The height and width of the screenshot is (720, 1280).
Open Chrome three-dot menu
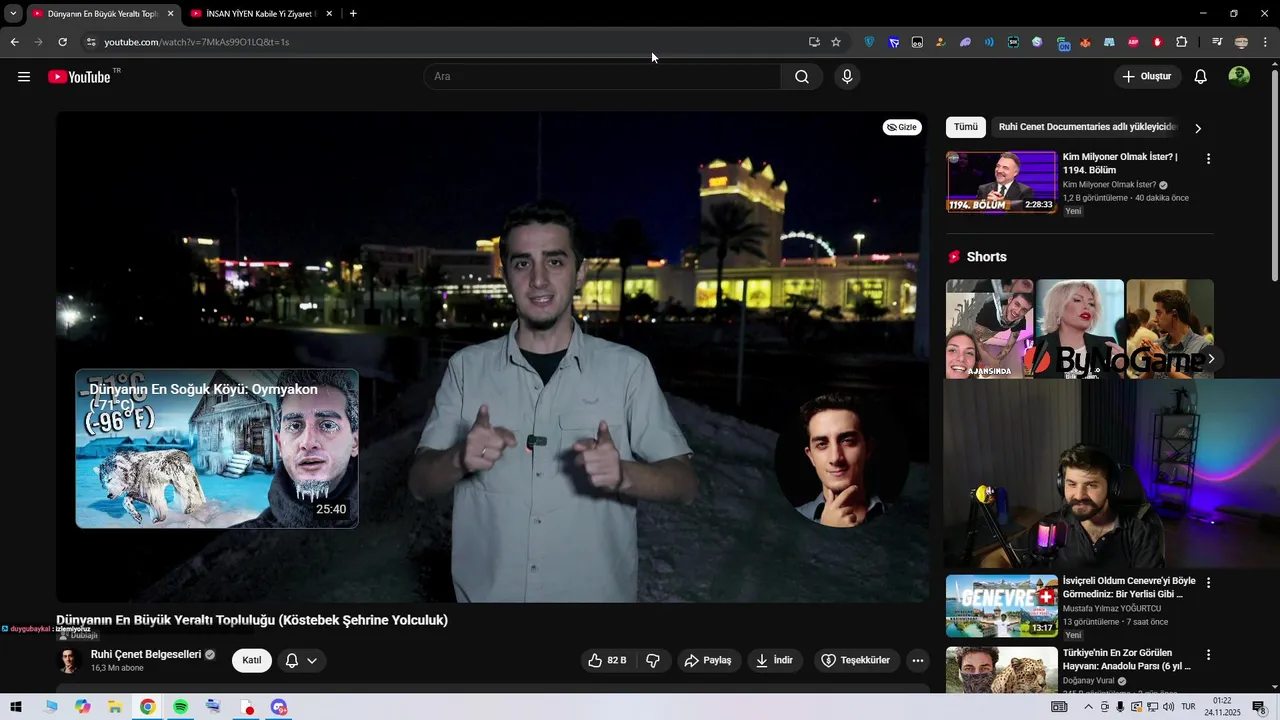(1266, 42)
